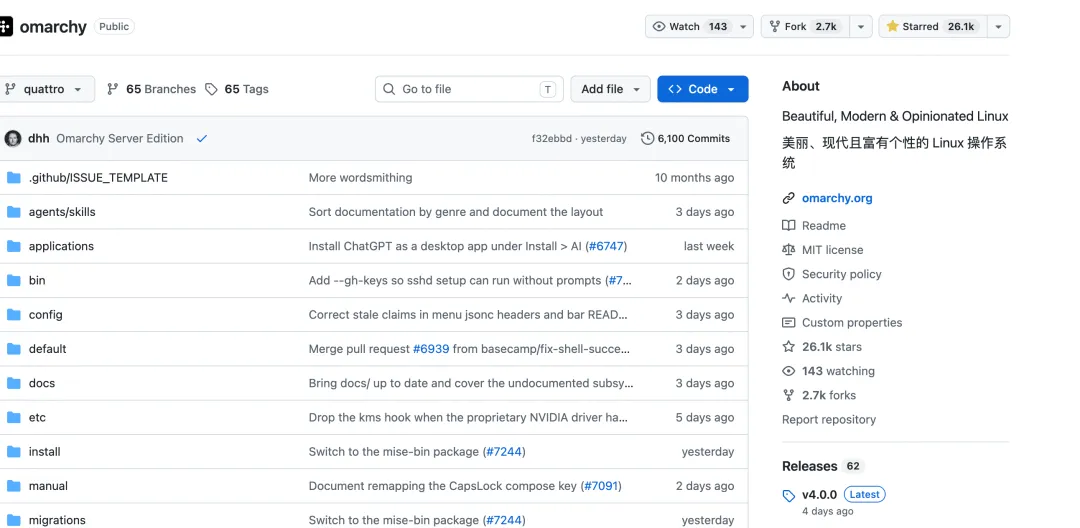1080x528 pixels.
Task: Open the quattro branch selector dropdown
Action: pos(47,89)
